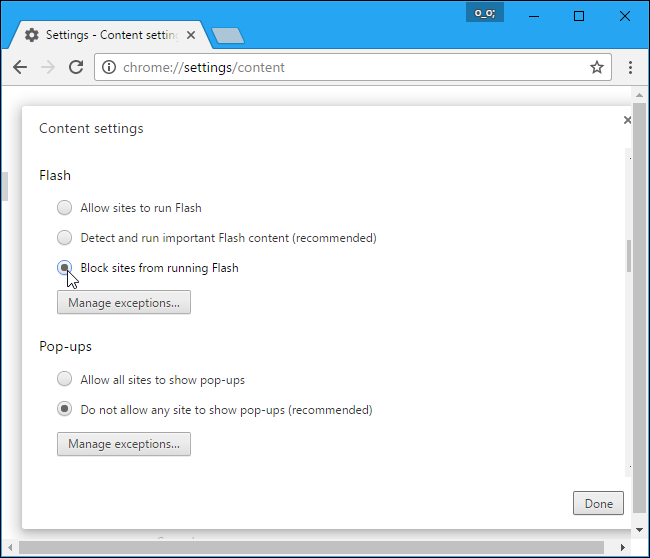
Task: Open the Chrome three-dot menu
Action: tap(630, 67)
